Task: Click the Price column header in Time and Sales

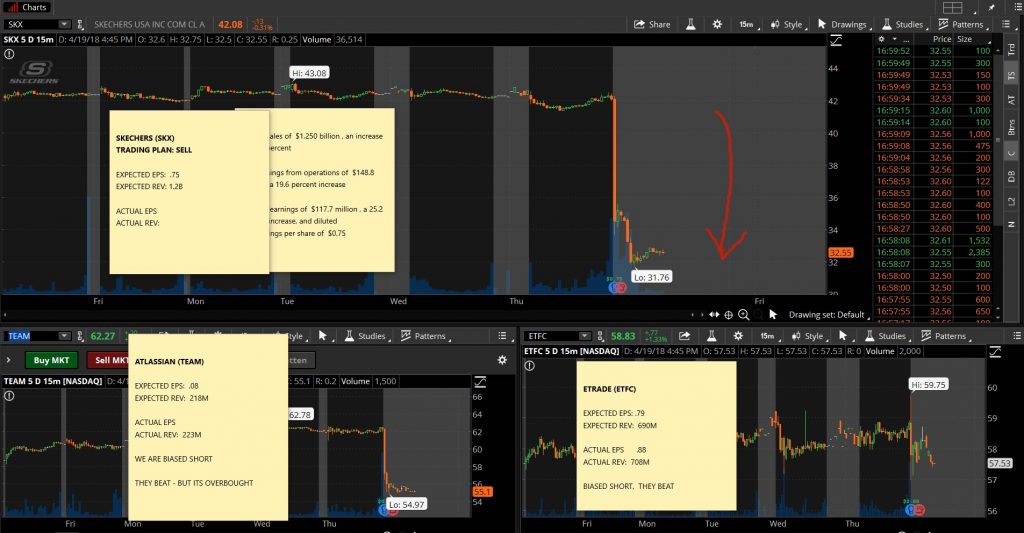Action: pos(942,39)
